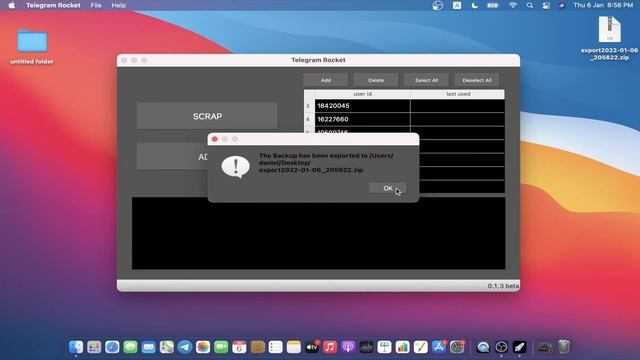Click OK in the backup export dialog

coord(388,188)
